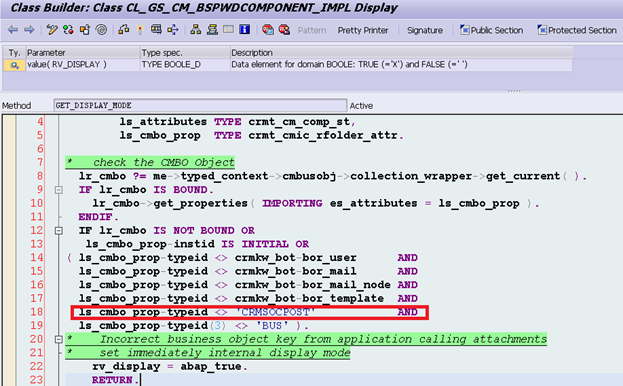Toggle Display/Change mode pencil icon
The height and width of the screenshot is (386, 623).
[52, 30]
